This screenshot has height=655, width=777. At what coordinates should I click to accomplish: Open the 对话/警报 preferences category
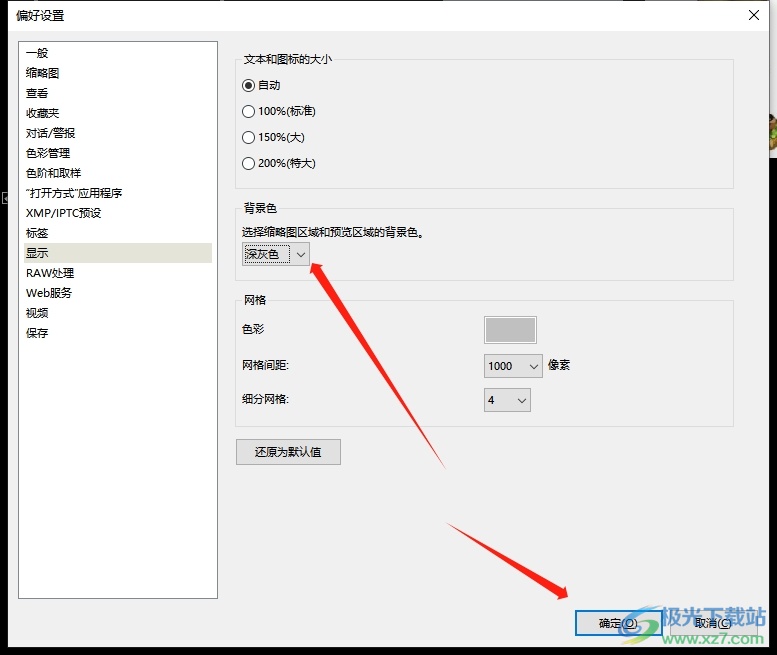(x=118, y=133)
